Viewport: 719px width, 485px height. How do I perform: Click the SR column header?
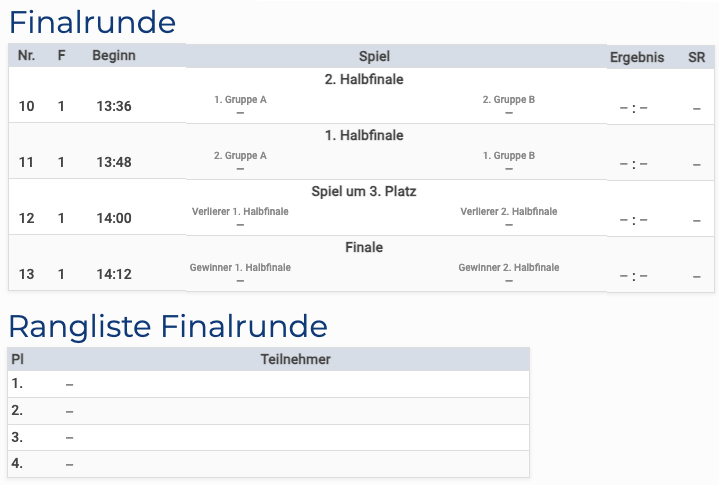coord(696,57)
